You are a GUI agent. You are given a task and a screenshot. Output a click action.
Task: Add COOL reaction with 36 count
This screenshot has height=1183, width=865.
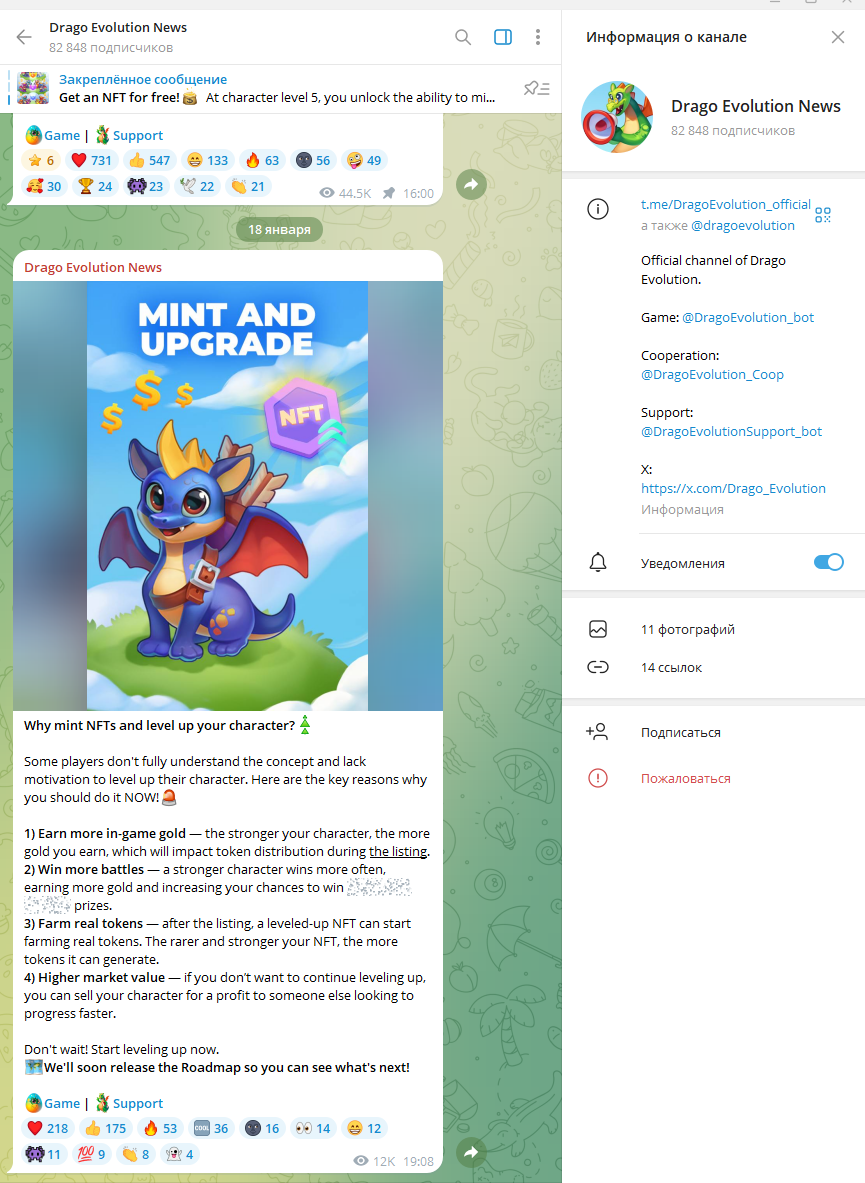pos(211,1128)
